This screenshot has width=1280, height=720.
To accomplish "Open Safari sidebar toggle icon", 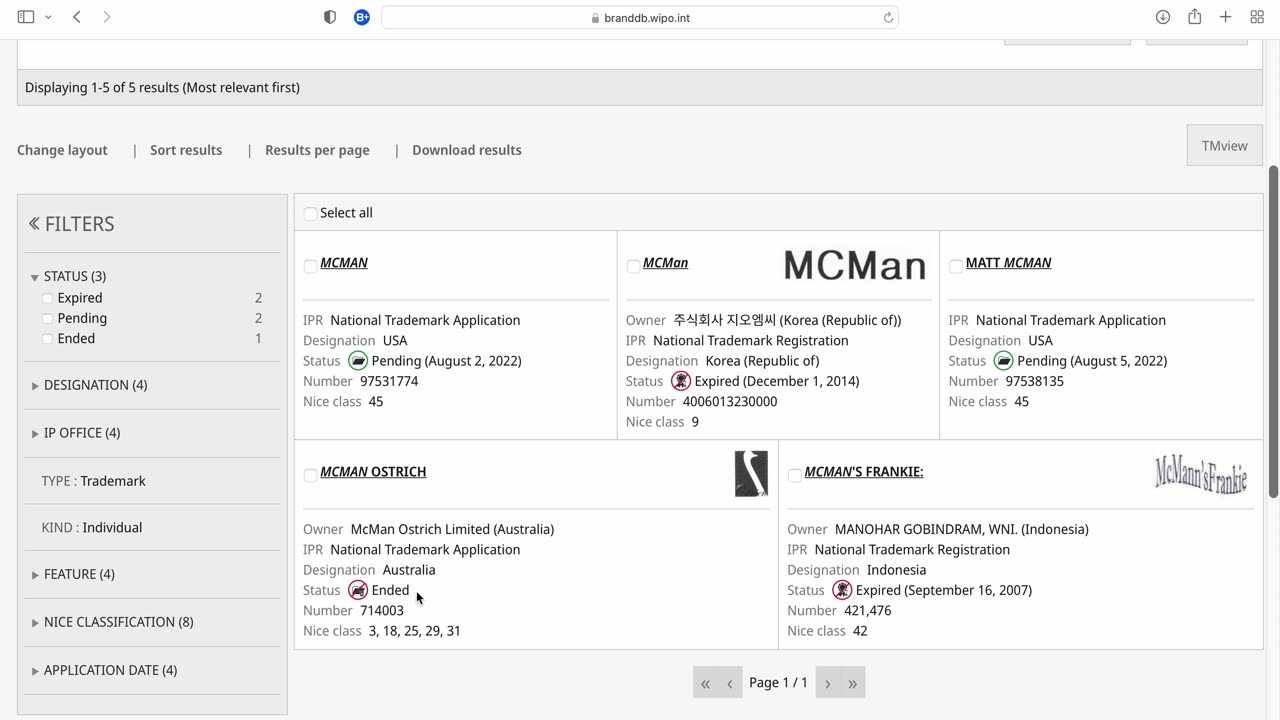I will click(x=26, y=17).
